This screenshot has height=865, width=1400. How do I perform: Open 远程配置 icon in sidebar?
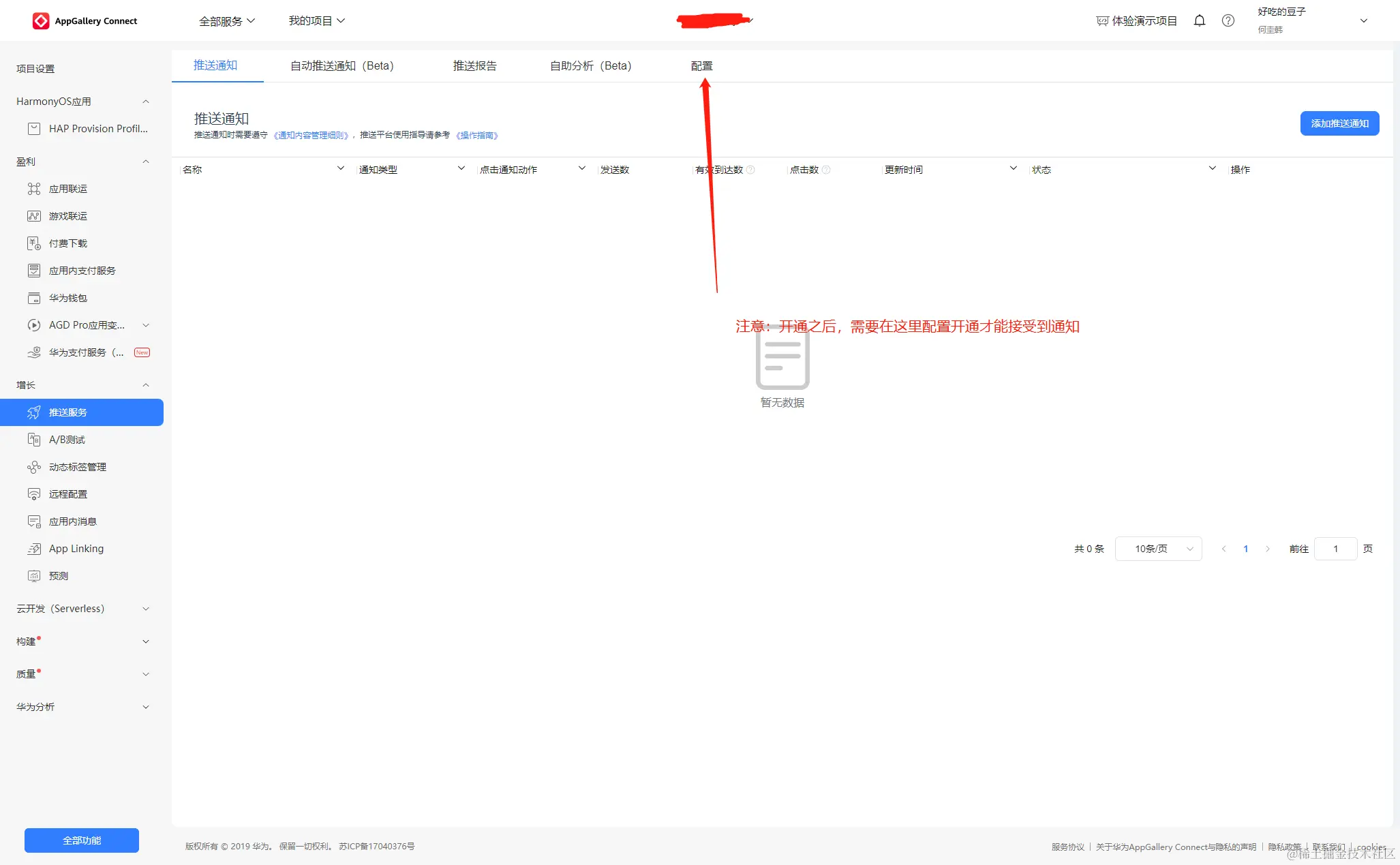[x=33, y=494]
